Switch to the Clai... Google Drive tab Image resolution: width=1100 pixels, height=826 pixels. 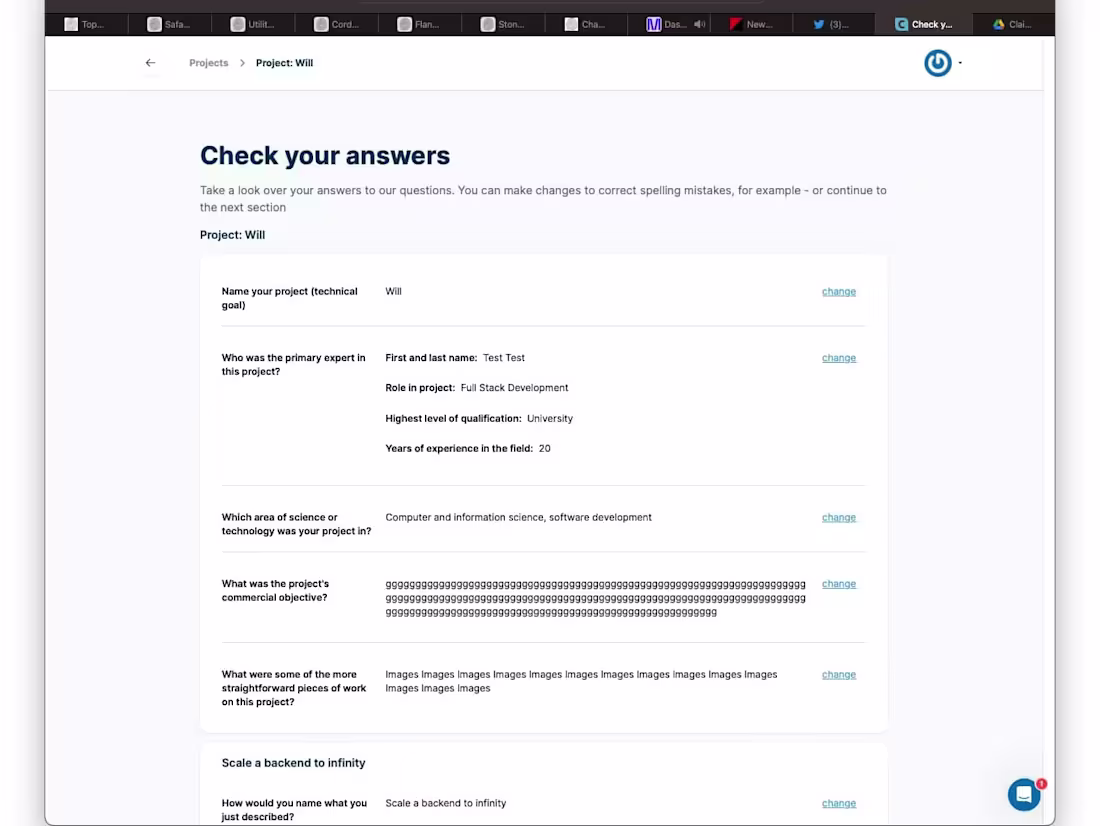tap(1012, 24)
